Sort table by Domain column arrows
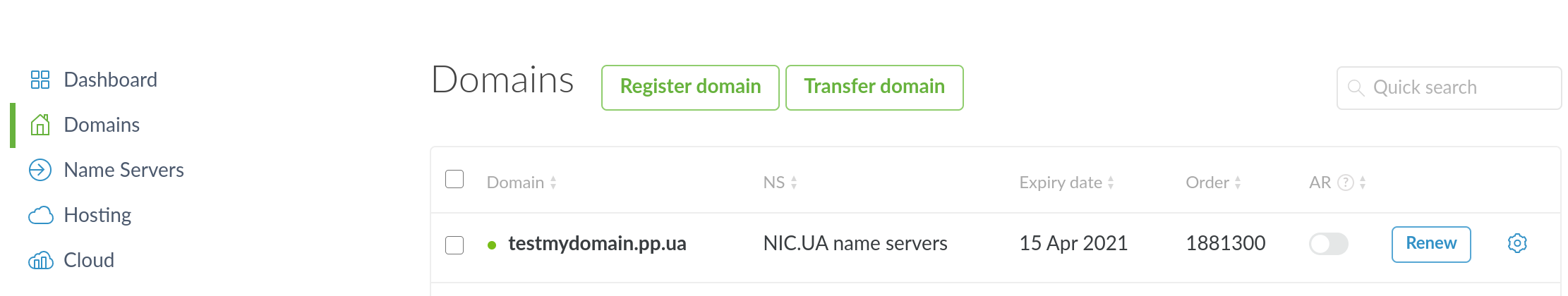Screen dimensions: 1568x296 click(x=553, y=183)
